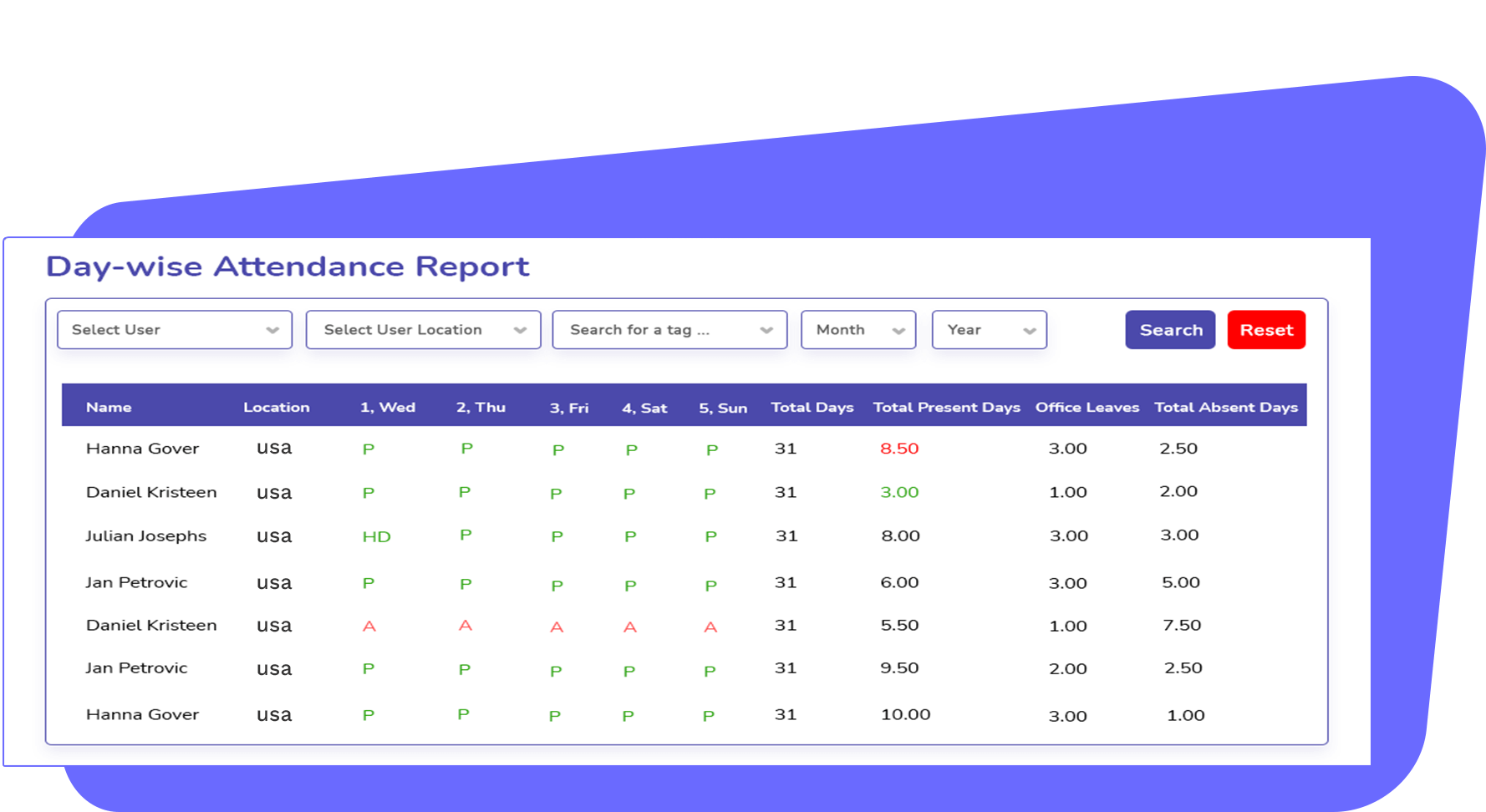Open the Year dropdown
Viewport: 1486px width, 812px height.
point(989,330)
